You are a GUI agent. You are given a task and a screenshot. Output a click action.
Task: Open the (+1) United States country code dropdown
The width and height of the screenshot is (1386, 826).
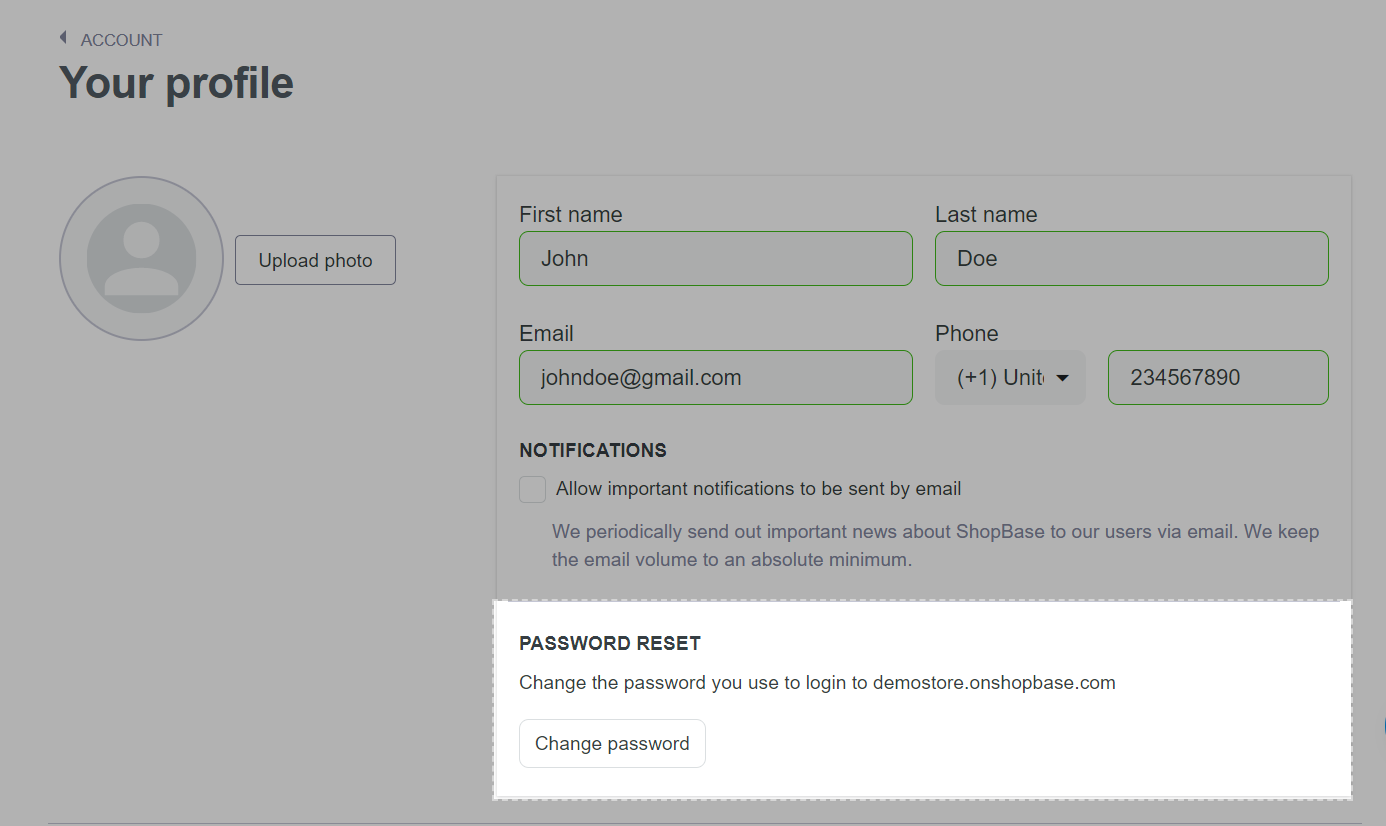tap(1010, 378)
